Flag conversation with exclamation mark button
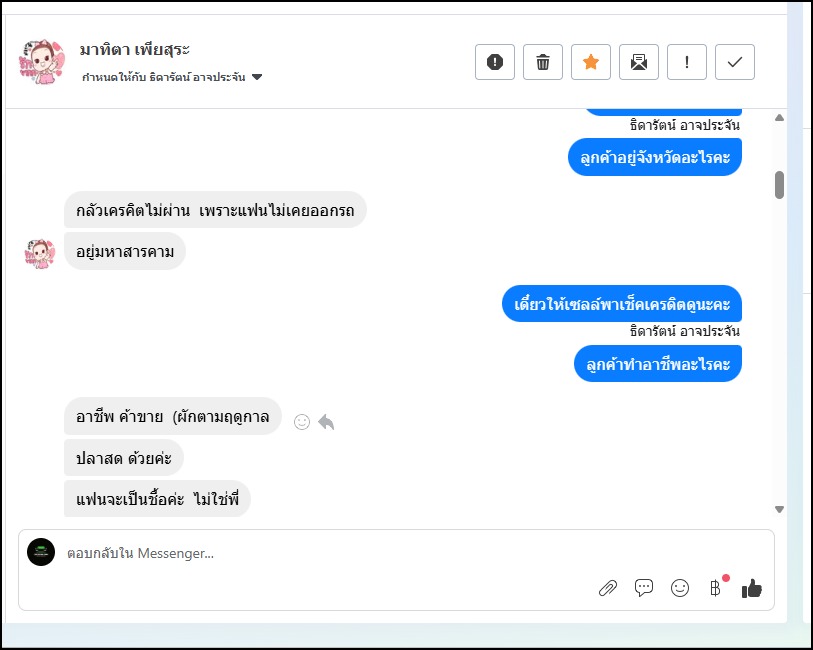This screenshot has width=813, height=650. (687, 62)
